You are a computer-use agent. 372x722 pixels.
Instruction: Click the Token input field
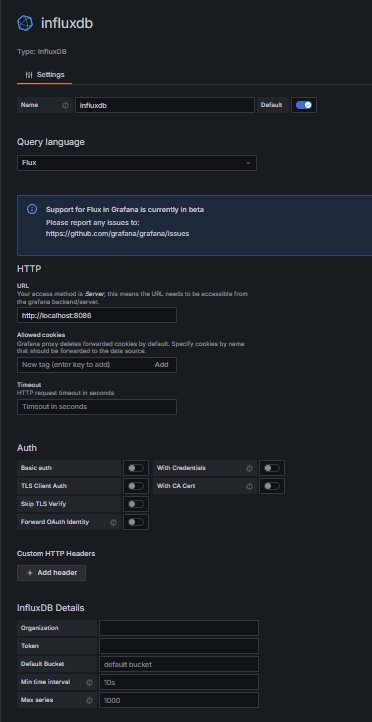pyautogui.click(x=179, y=646)
